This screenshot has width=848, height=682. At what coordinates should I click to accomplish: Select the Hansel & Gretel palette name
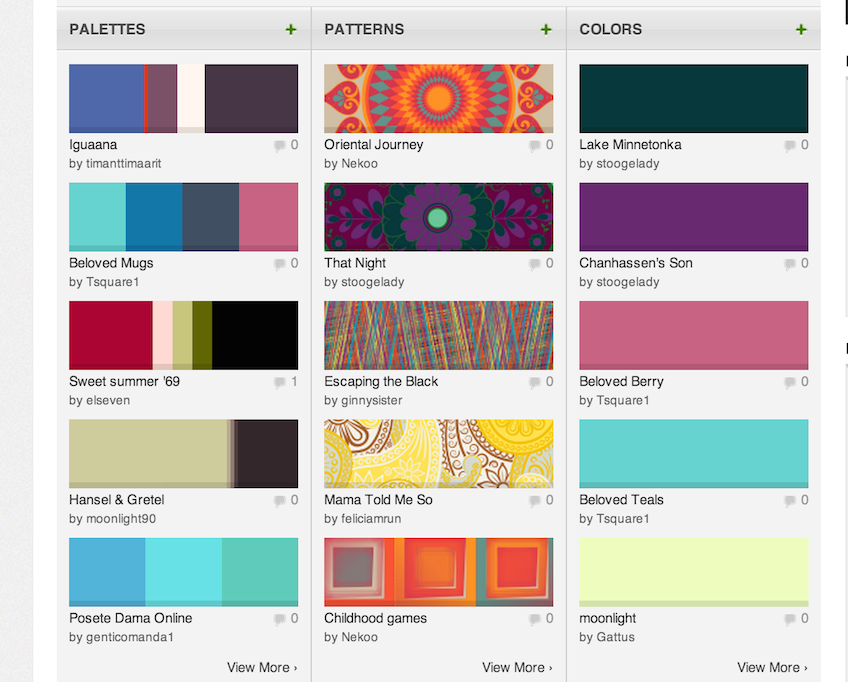(117, 499)
